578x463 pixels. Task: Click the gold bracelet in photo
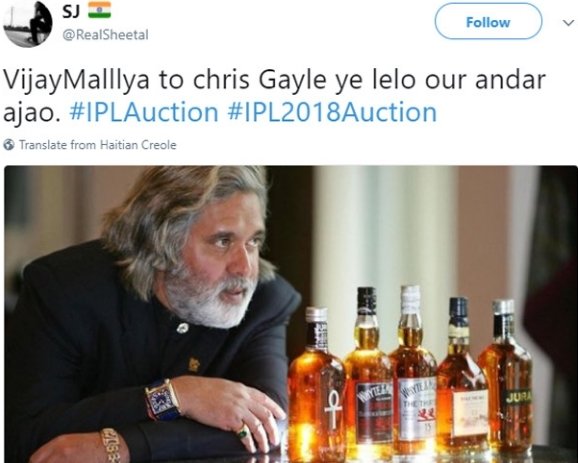click(110, 445)
